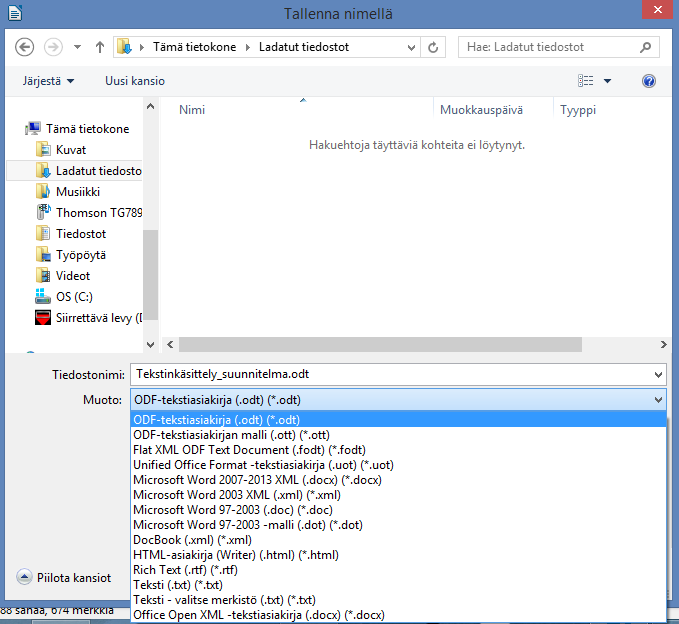The image size is (679, 624).
Task: Open the Kuvat folder in tree
Action: point(61,150)
